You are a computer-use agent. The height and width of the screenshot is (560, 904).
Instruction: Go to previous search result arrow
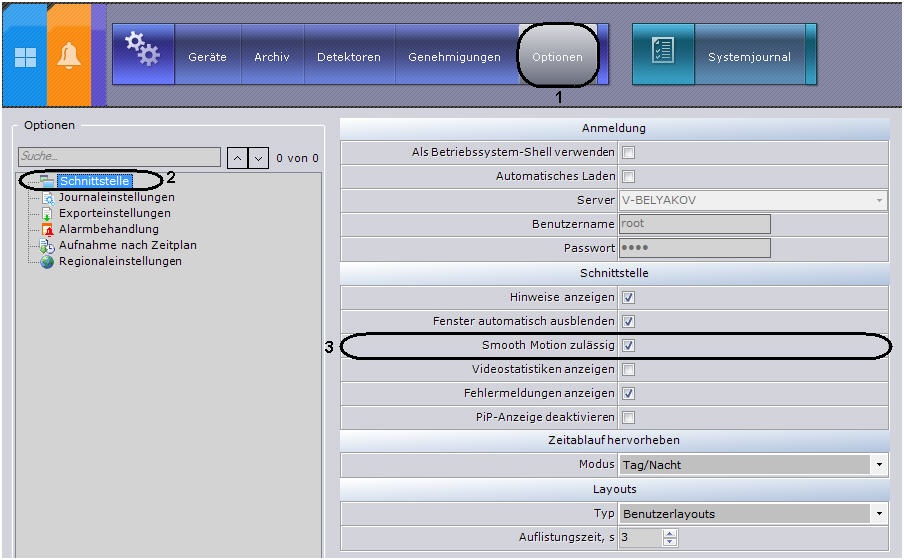point(238,157)
